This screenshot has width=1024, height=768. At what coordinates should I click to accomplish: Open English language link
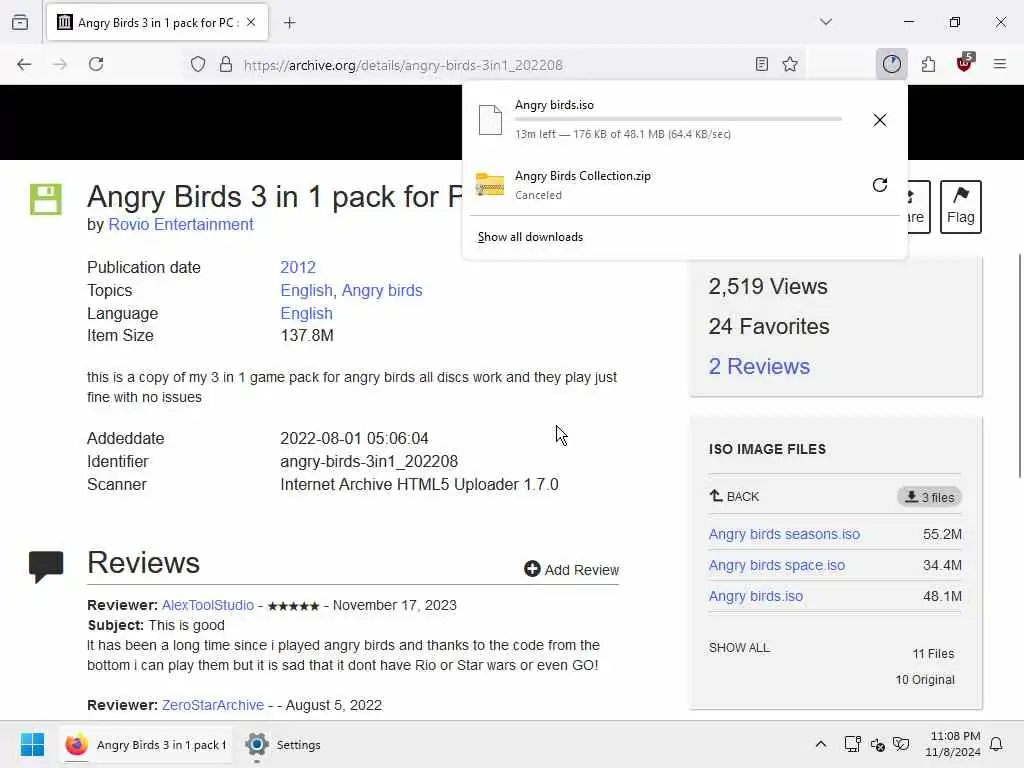pyautogui.click(x=306, y=313)
